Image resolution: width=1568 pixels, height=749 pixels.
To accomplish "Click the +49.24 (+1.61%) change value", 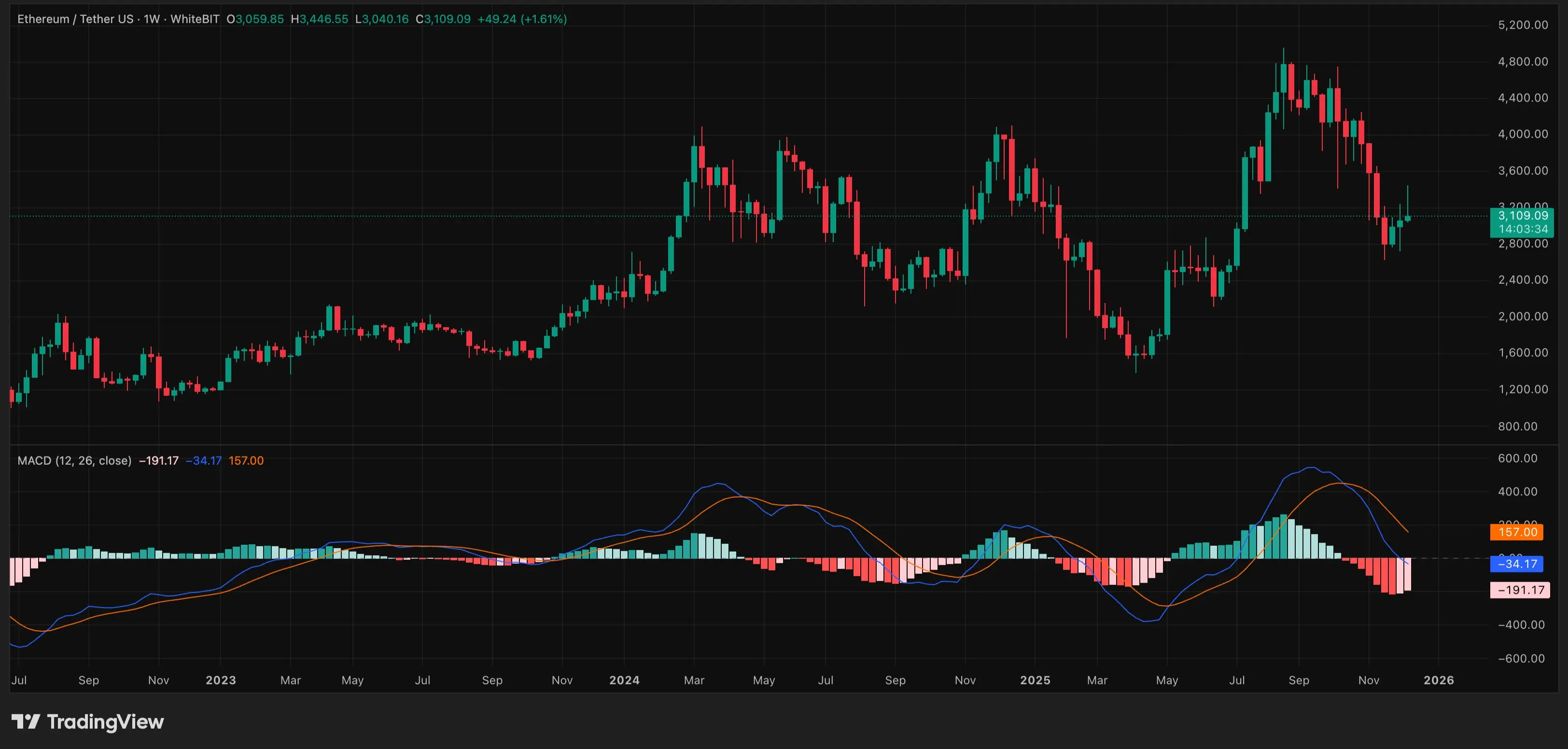I will [x=522, y=19].
